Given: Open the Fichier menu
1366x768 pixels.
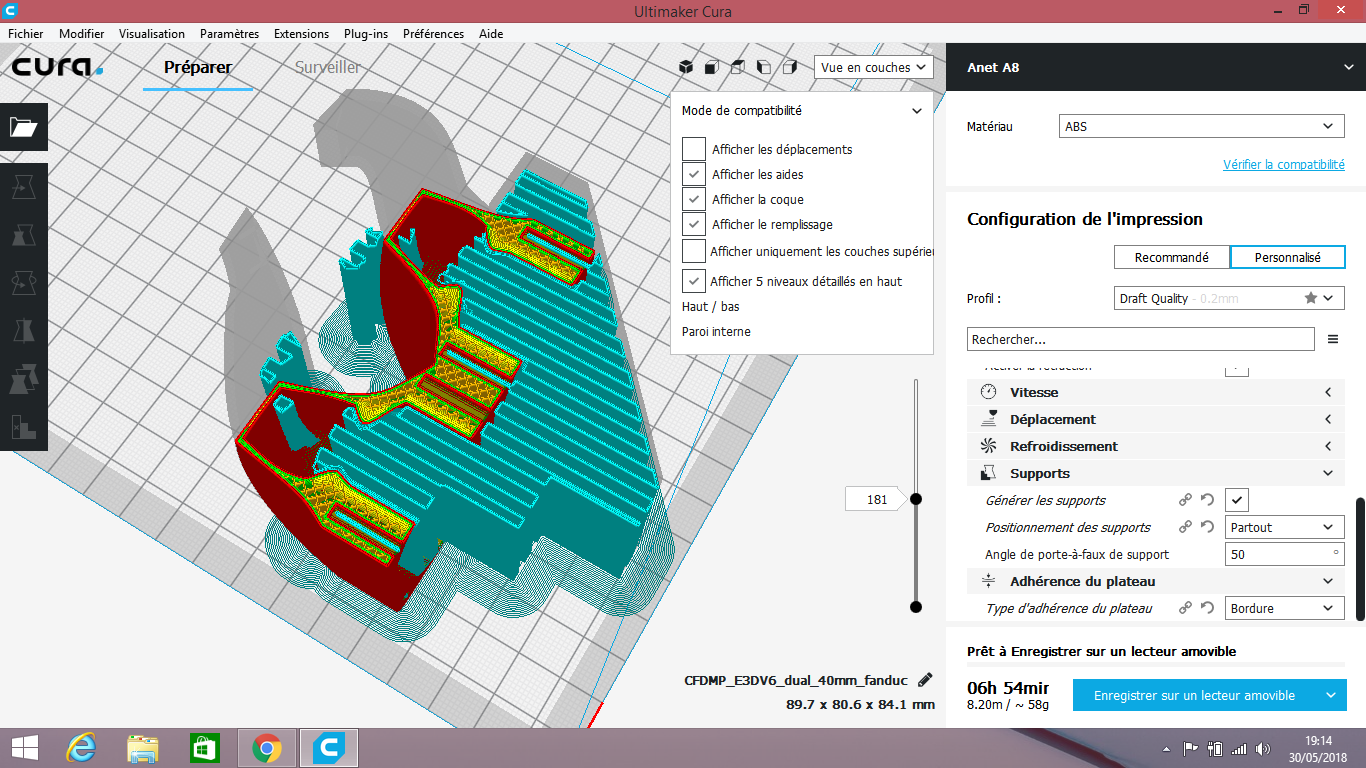Looking at the screenshot, I should (x=26, y=33).
